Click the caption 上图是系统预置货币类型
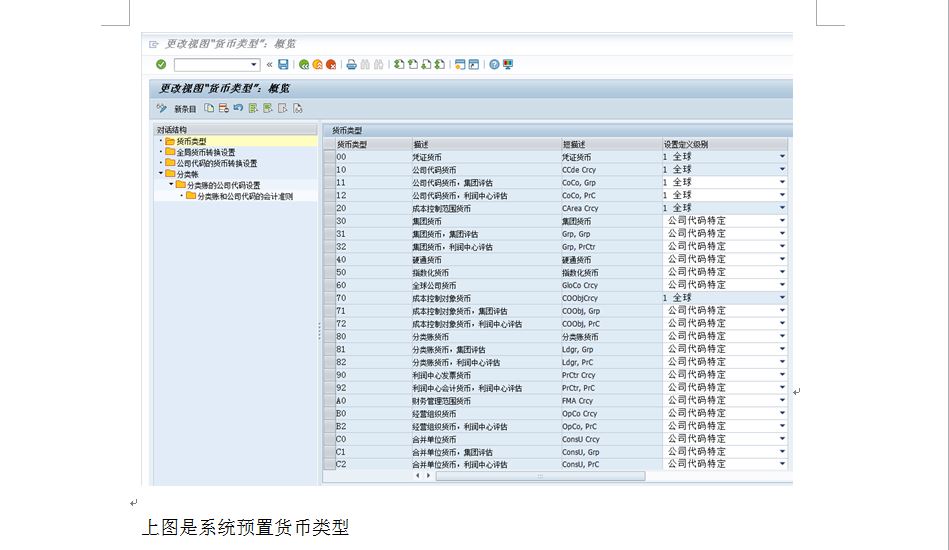This screenshot has height=550, width=949. coord(246,527)
